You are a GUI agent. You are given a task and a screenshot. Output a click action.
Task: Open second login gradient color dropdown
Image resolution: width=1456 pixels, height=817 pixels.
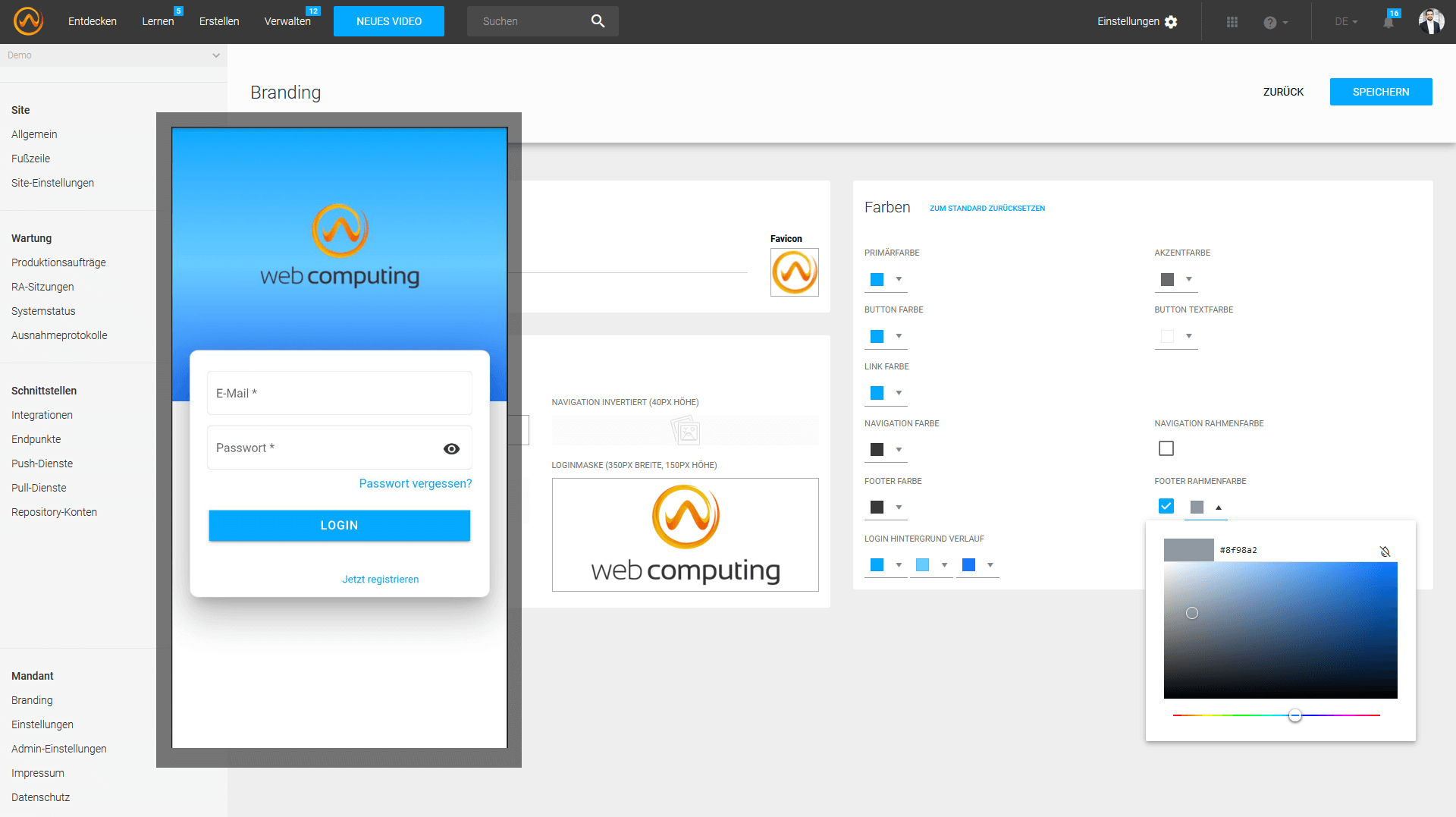[944, 565]
